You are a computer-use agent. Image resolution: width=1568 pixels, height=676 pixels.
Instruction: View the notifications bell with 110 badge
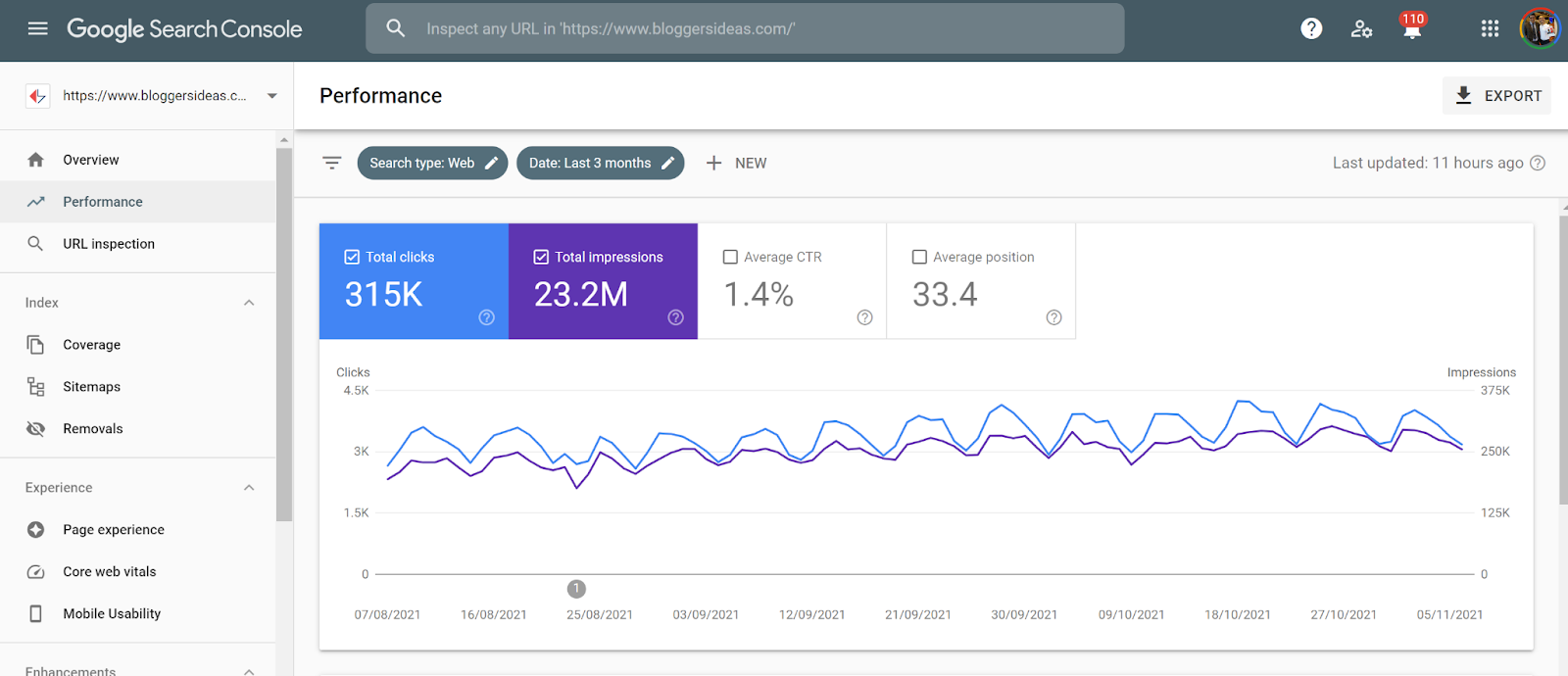pos(1412,26)
